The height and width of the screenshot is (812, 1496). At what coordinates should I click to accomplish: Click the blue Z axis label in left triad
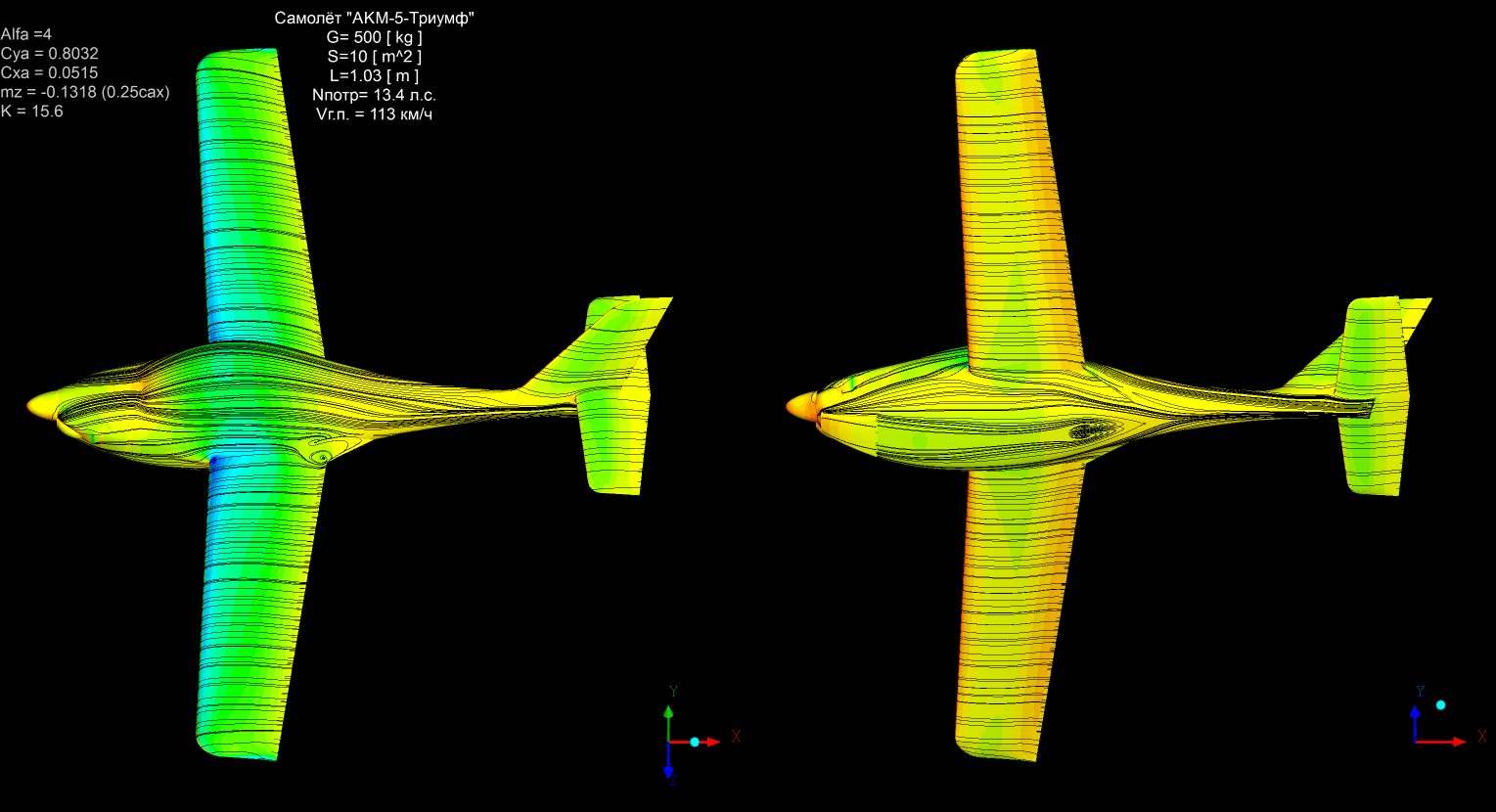click(x=673, y=780)
